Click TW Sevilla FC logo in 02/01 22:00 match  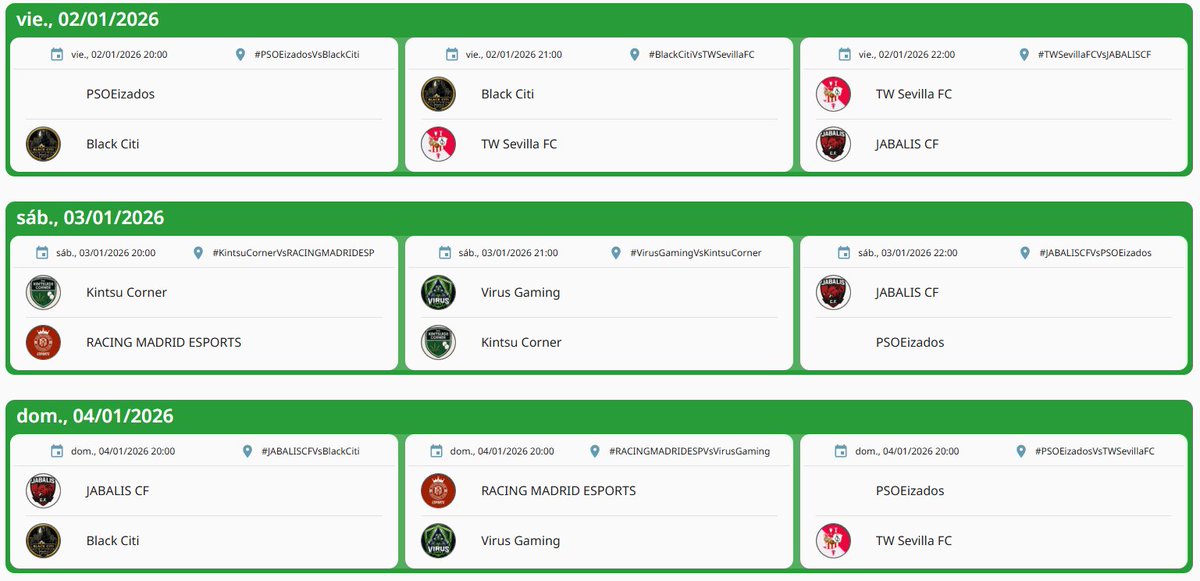833,94
